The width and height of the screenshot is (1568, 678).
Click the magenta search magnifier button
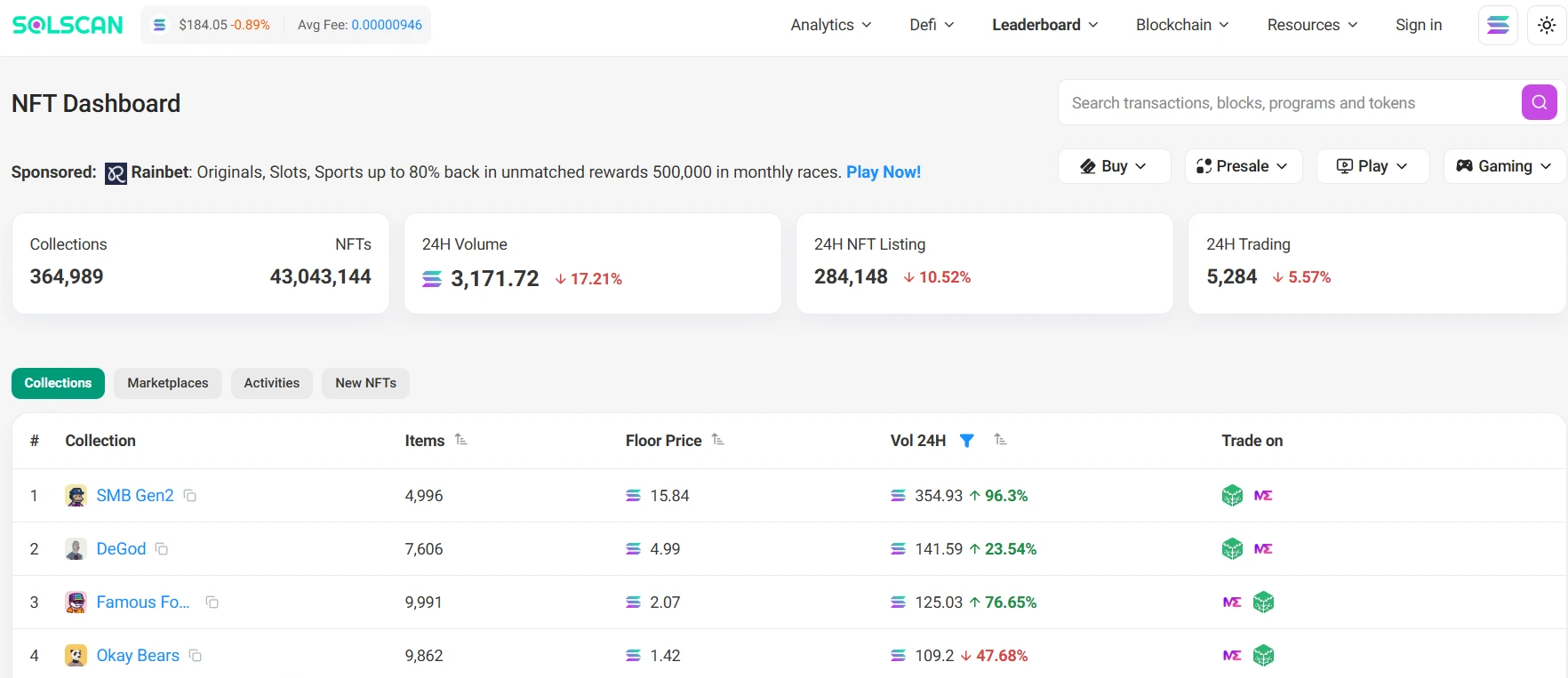1539,102
